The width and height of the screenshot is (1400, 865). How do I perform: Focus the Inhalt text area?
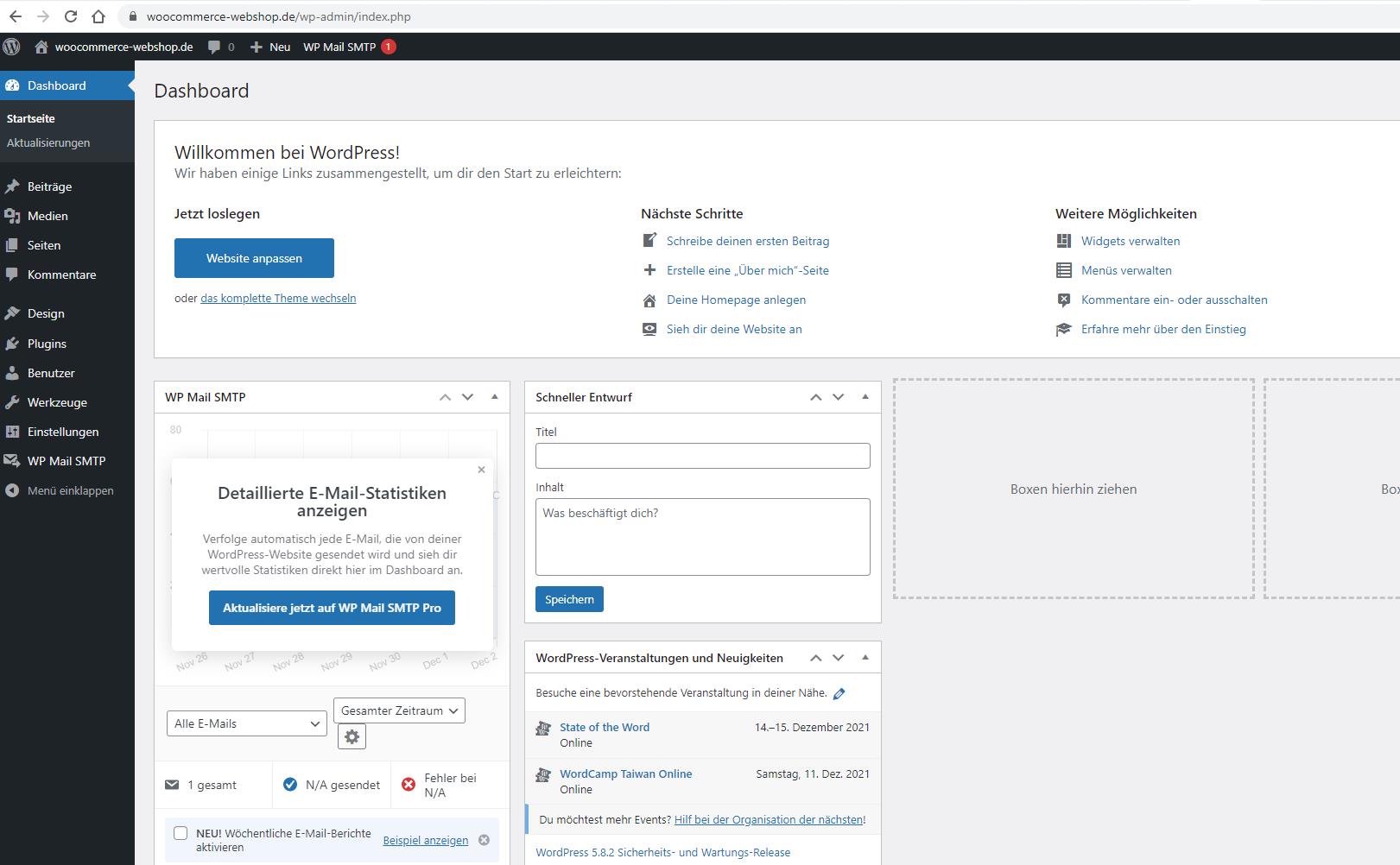point(703,537)
